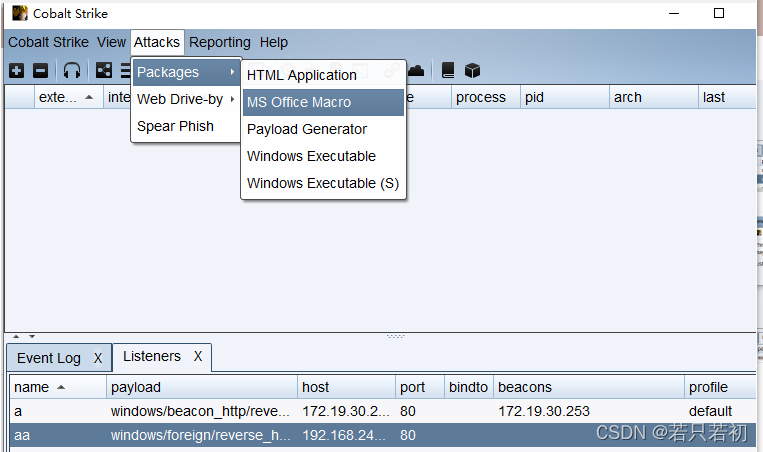
Task: Click the cube About icon in the toolbar
Action: [472, 71]
